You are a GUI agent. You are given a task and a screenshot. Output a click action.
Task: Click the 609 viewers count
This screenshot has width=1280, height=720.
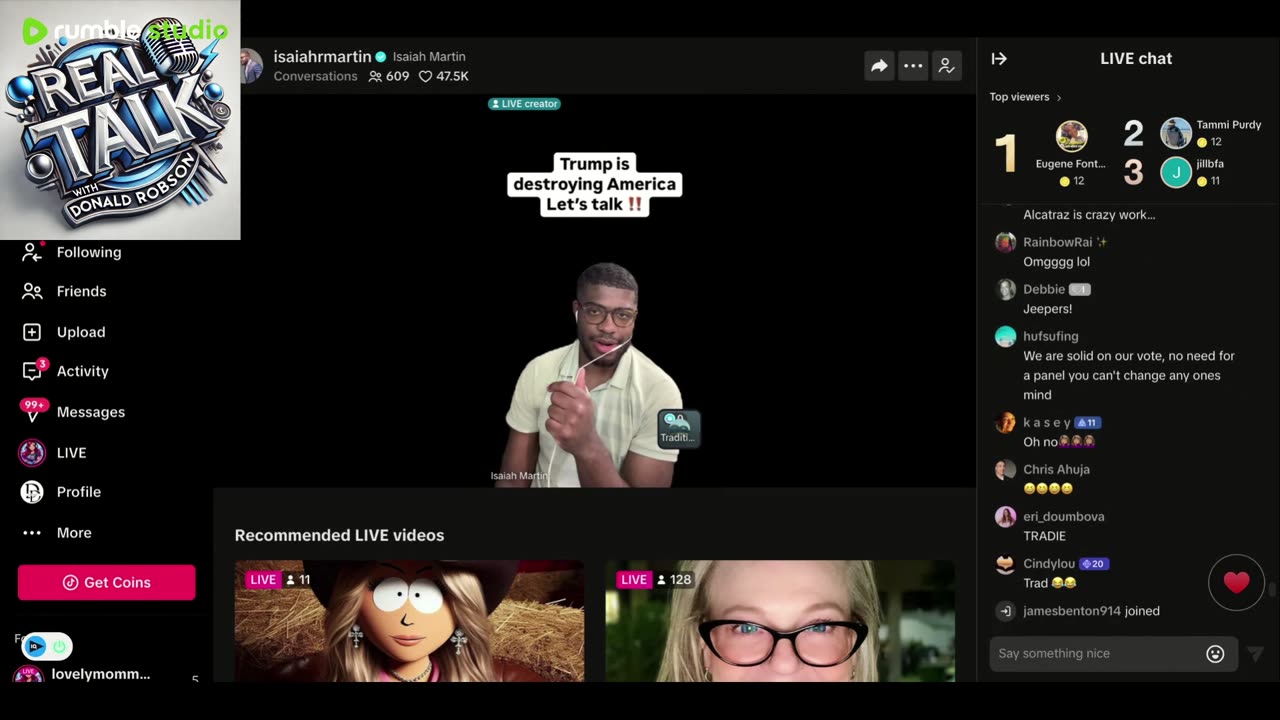(389, 76)
